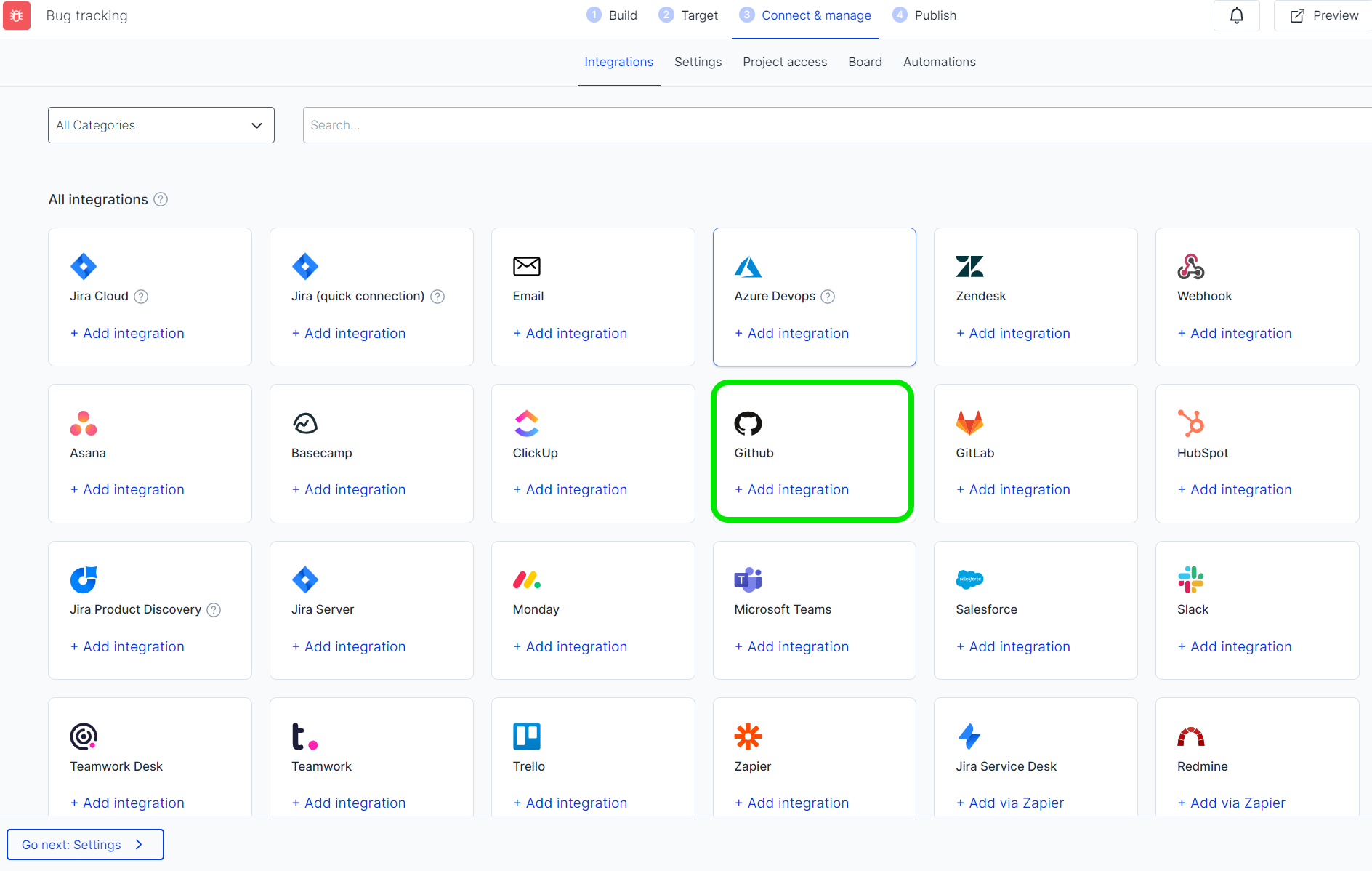The height and width of the screenshot is (871, 1372).
Task: Click the Salesforce cloud icon
Action: click(x=969, y=579)
